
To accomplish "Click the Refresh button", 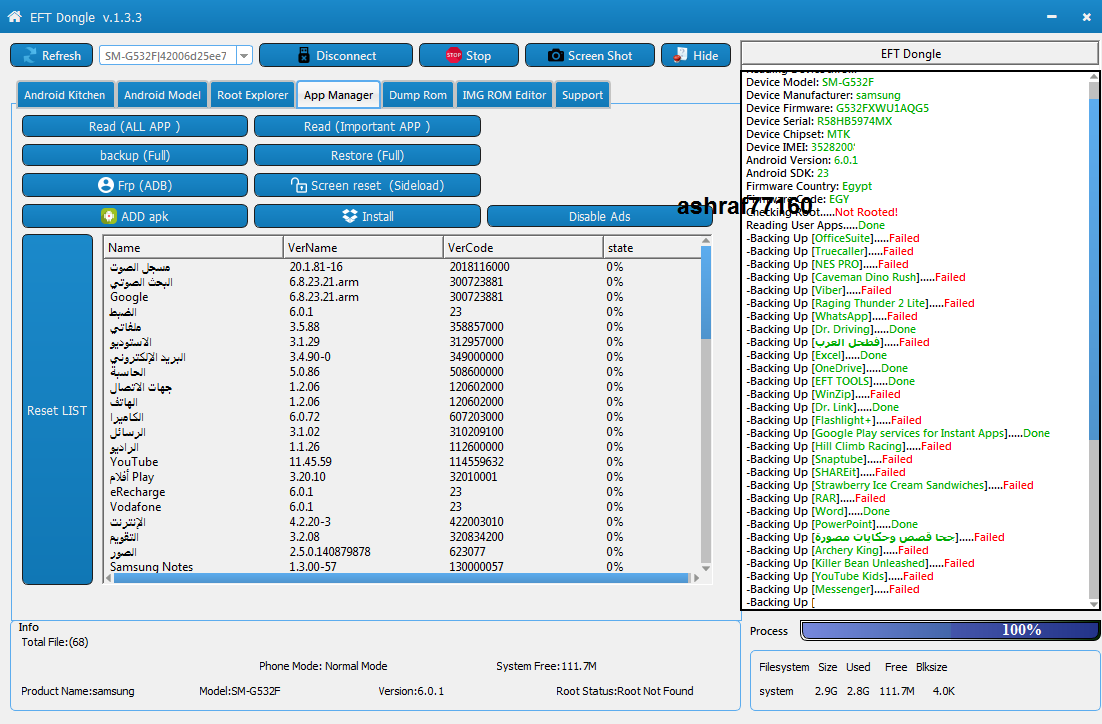I will (x=51, y=56).
